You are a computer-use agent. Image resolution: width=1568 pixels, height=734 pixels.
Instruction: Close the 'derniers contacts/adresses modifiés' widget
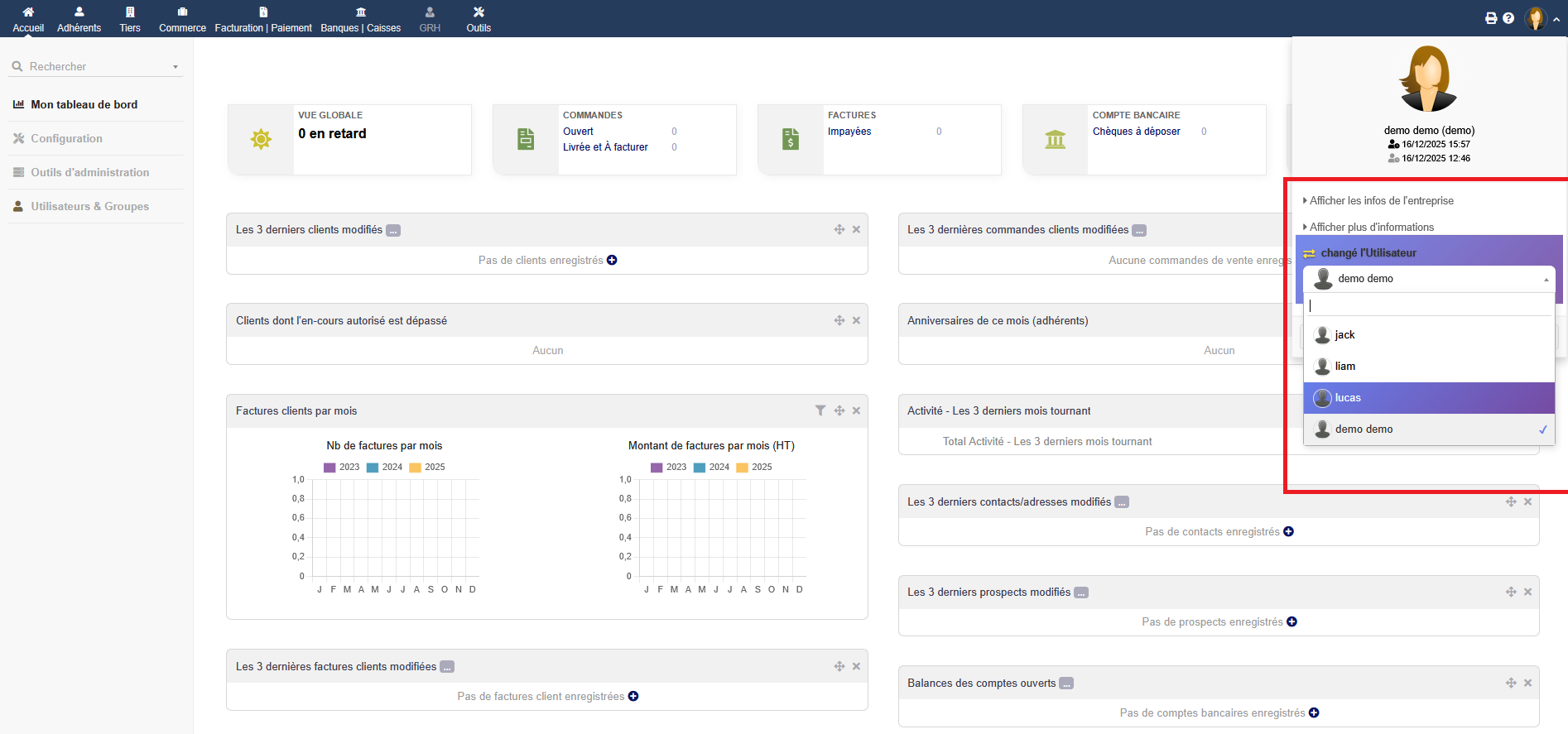tap(1528, 501)
